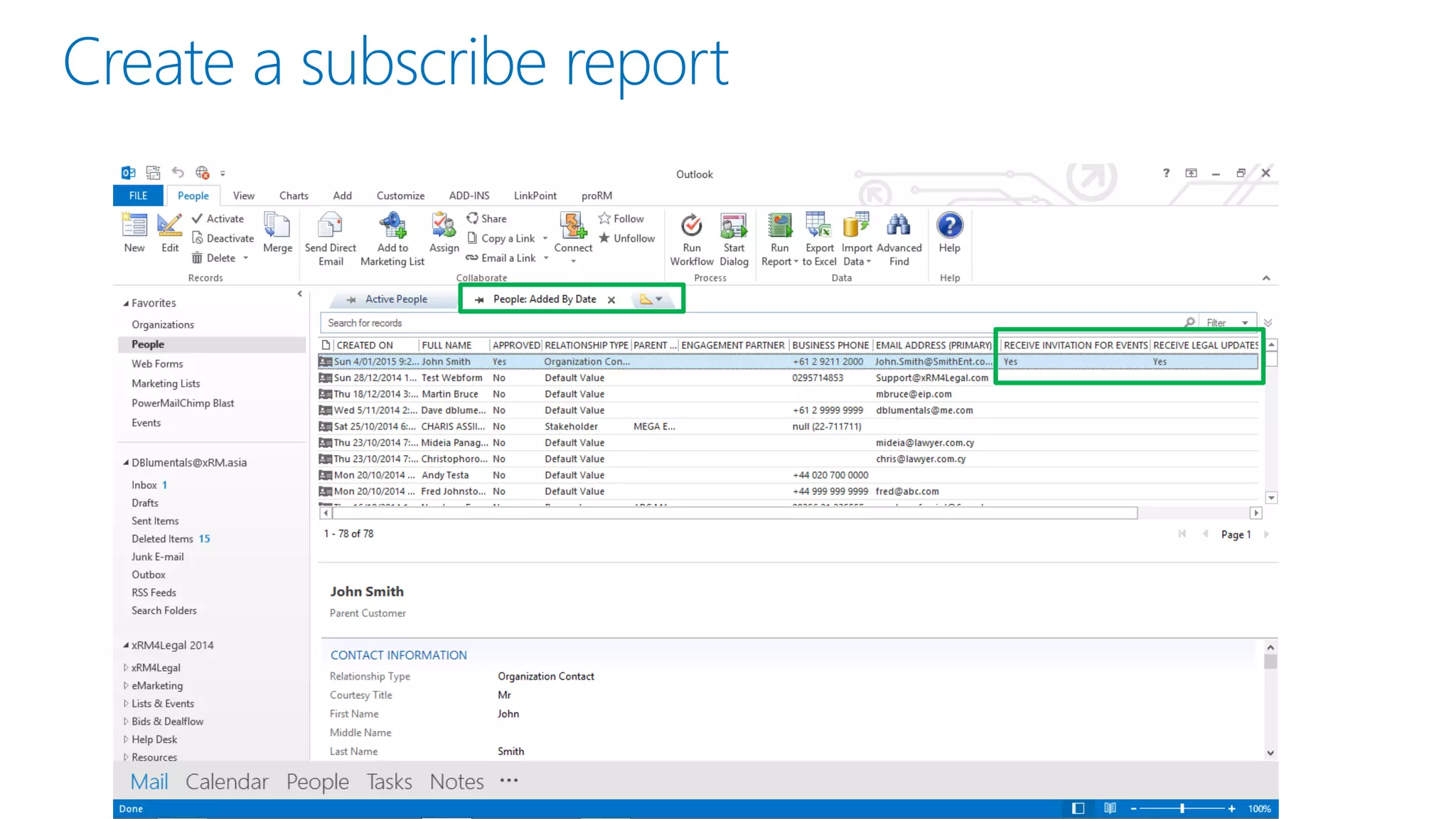Click the Edit record icon

click(x=170, y=225)
